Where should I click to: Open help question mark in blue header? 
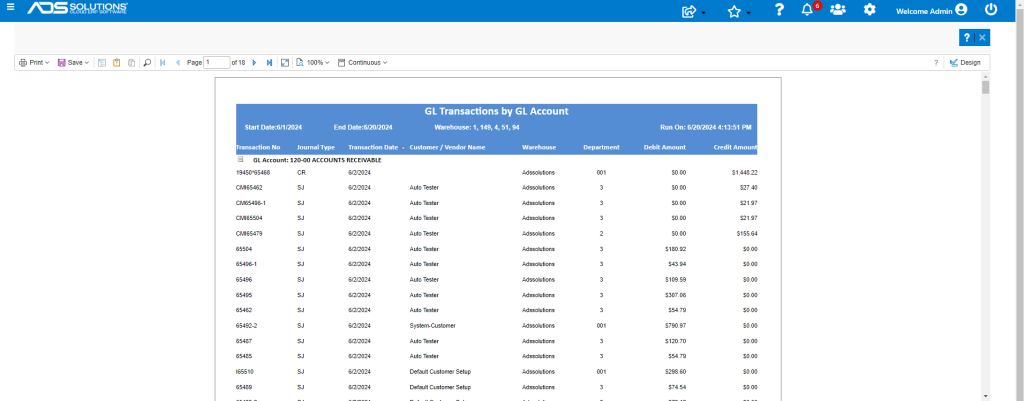pos(778,10)
